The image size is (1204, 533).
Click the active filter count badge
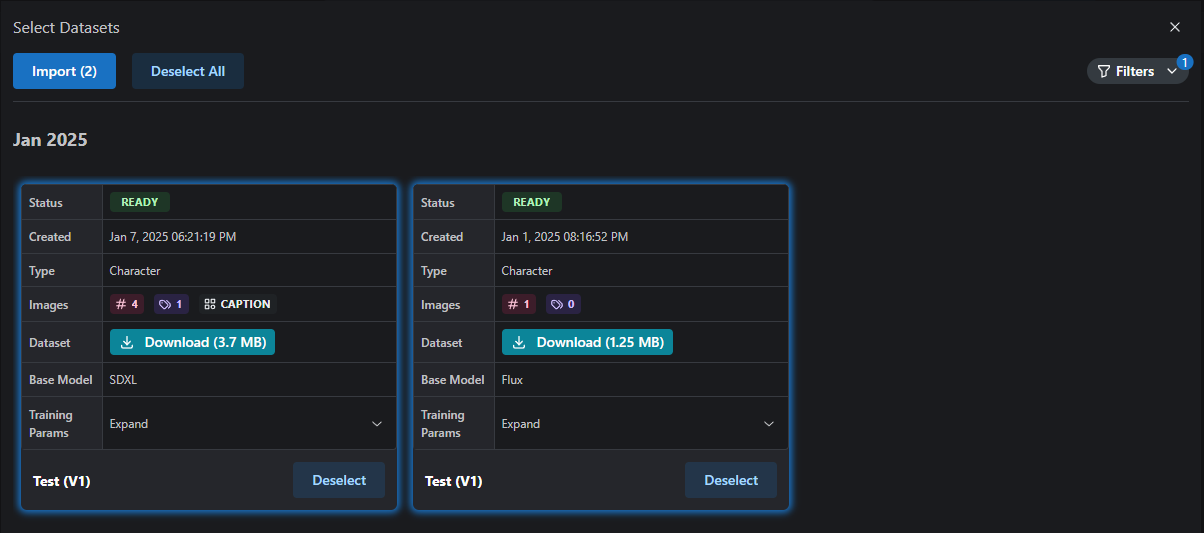[x=1184, y=62]
